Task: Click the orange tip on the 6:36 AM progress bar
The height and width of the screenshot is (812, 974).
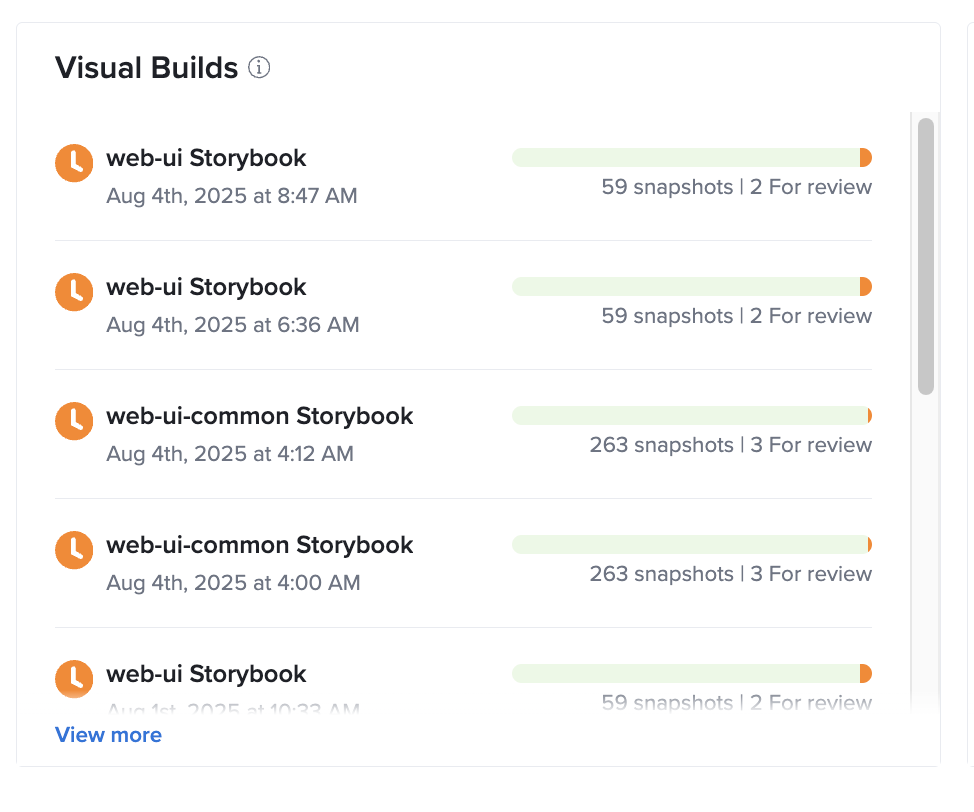Action: pos(865,286)
